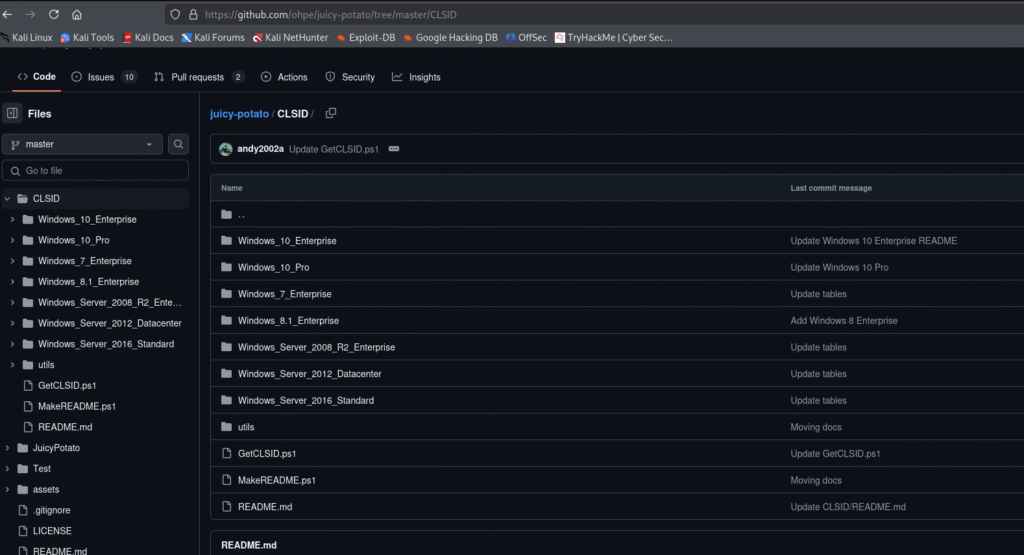This screenshot has height=555, width=1024.
Task: Collapse the file tree sidebar panel icon
Action: (x=12, y=114)
